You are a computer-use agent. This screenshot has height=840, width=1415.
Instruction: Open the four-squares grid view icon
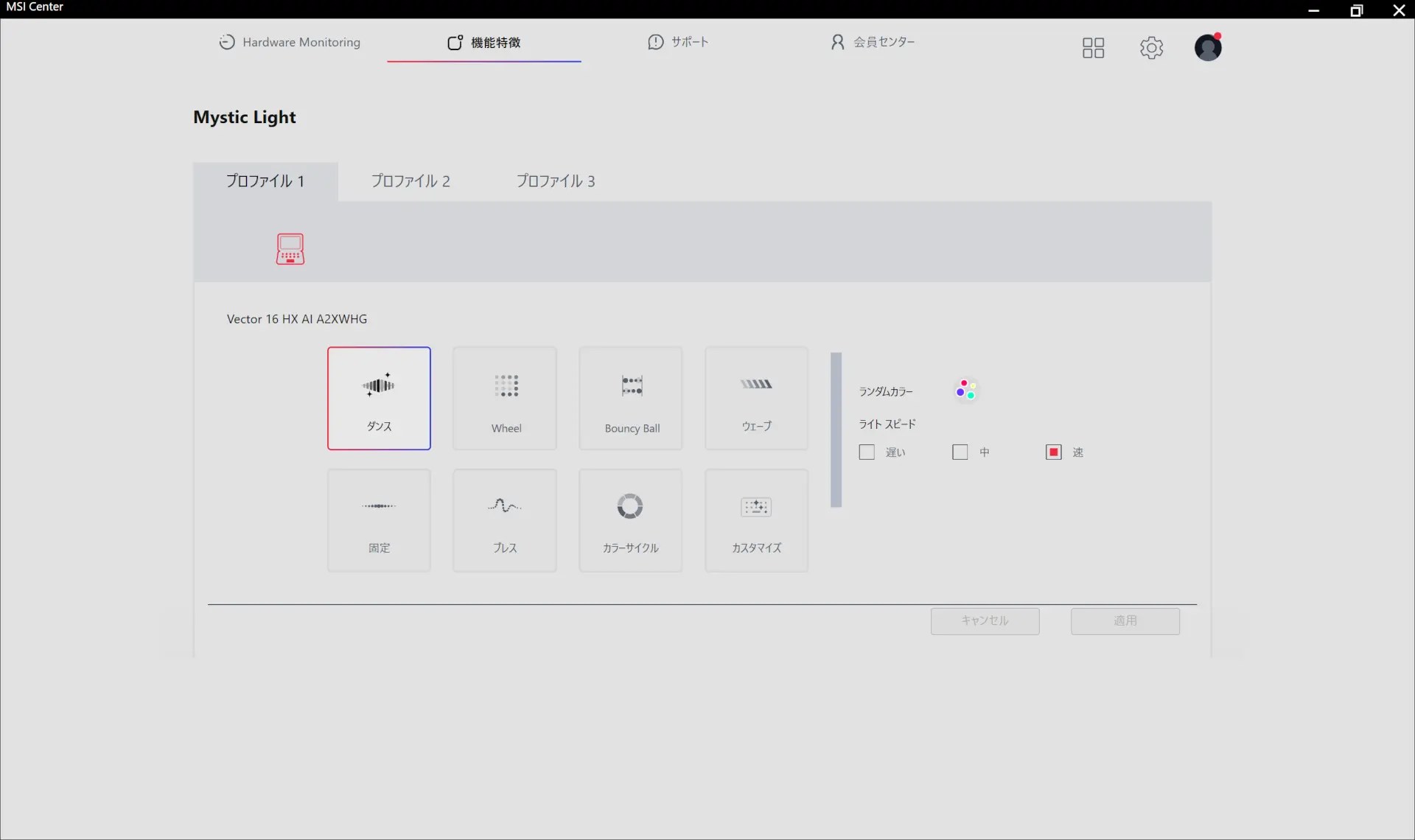click(x=1093, y=48)
